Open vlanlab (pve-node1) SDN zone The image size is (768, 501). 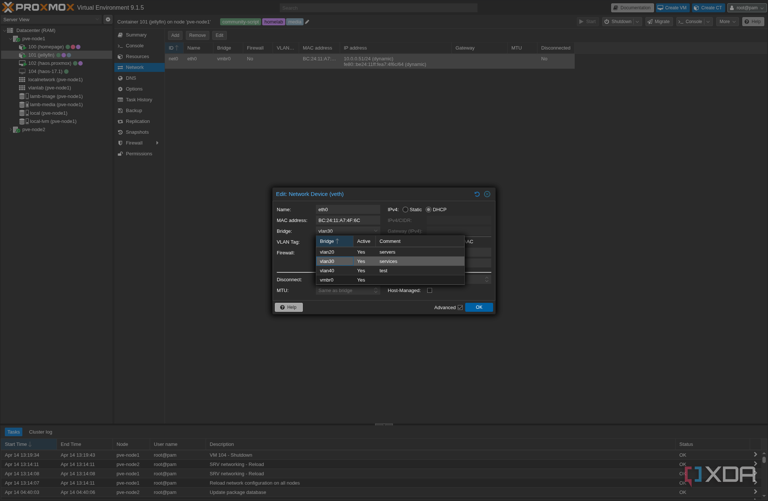click(49, 88)
